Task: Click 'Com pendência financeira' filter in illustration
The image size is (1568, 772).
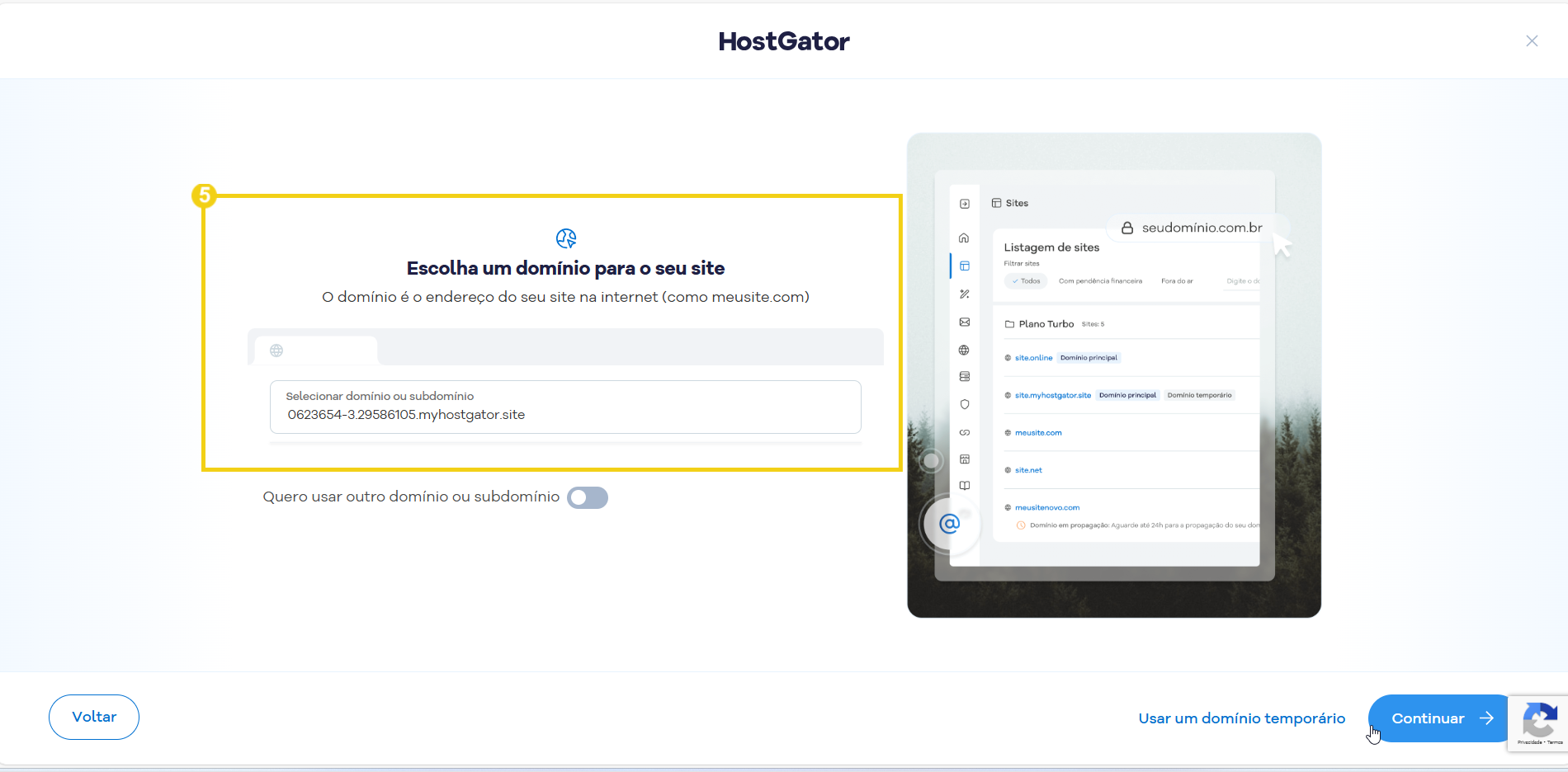Action: tap(1100, 281)
